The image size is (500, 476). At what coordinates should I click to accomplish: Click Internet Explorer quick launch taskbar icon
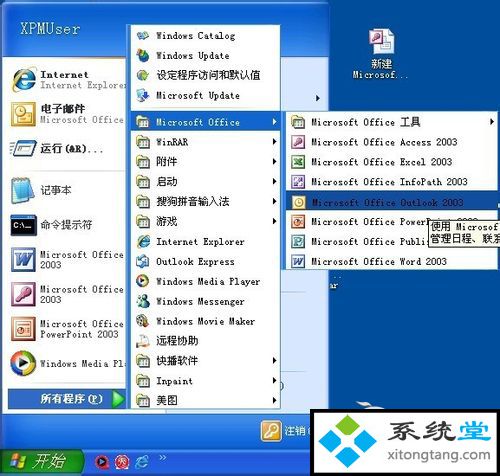142,462
